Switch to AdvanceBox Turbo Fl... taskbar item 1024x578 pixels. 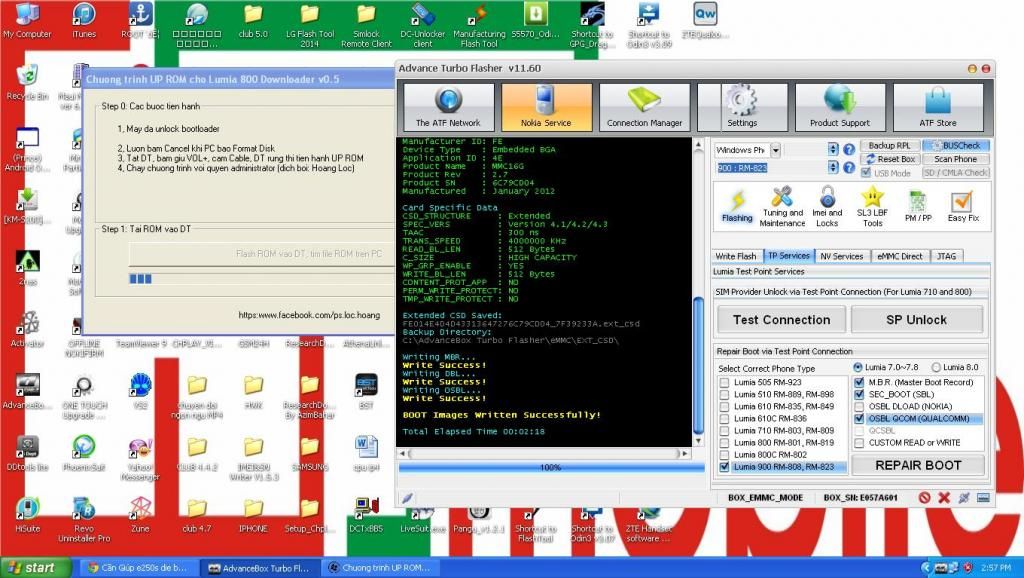pos(259,568)
